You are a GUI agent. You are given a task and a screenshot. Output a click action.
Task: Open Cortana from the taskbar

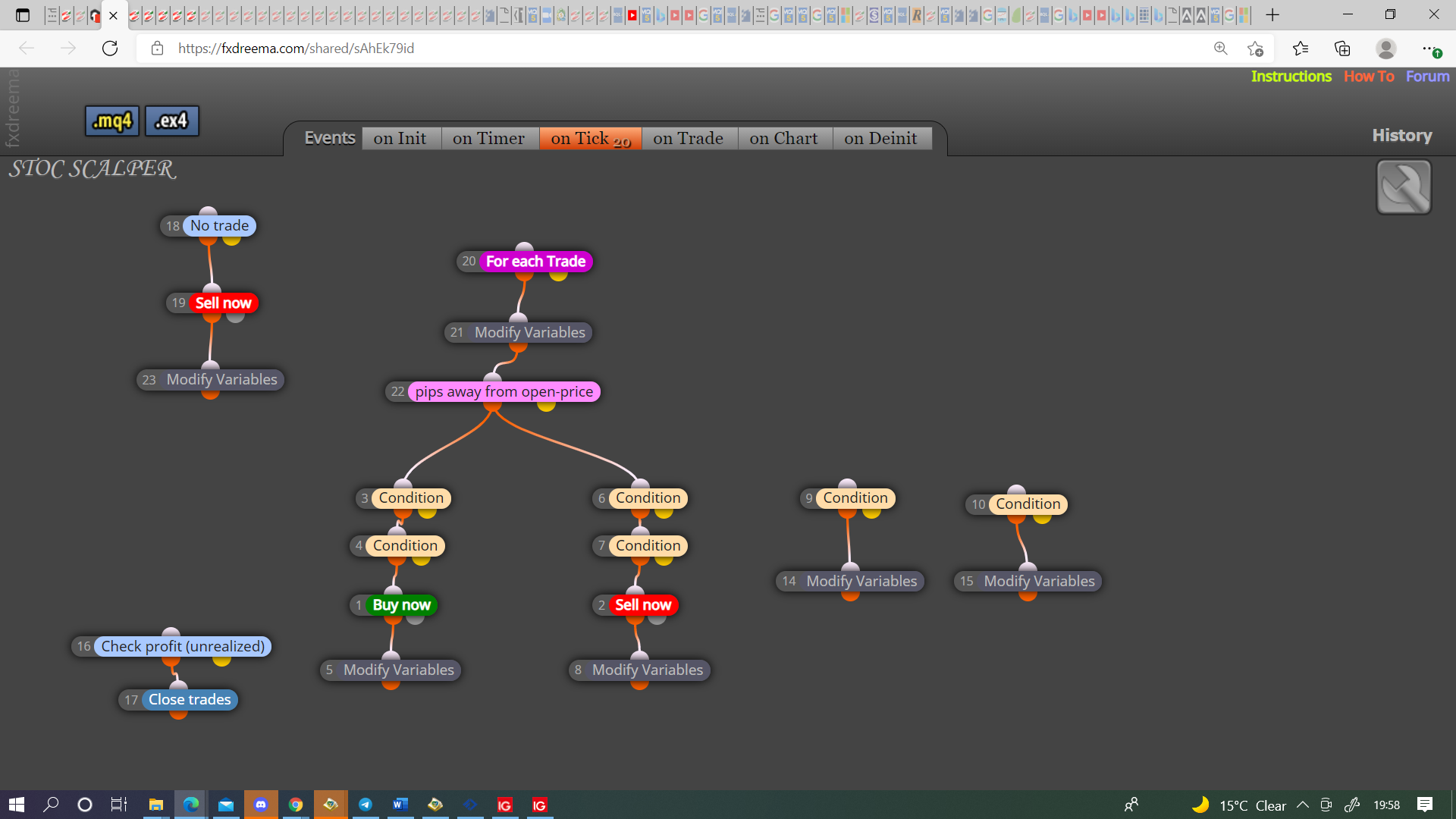[85, 805]
